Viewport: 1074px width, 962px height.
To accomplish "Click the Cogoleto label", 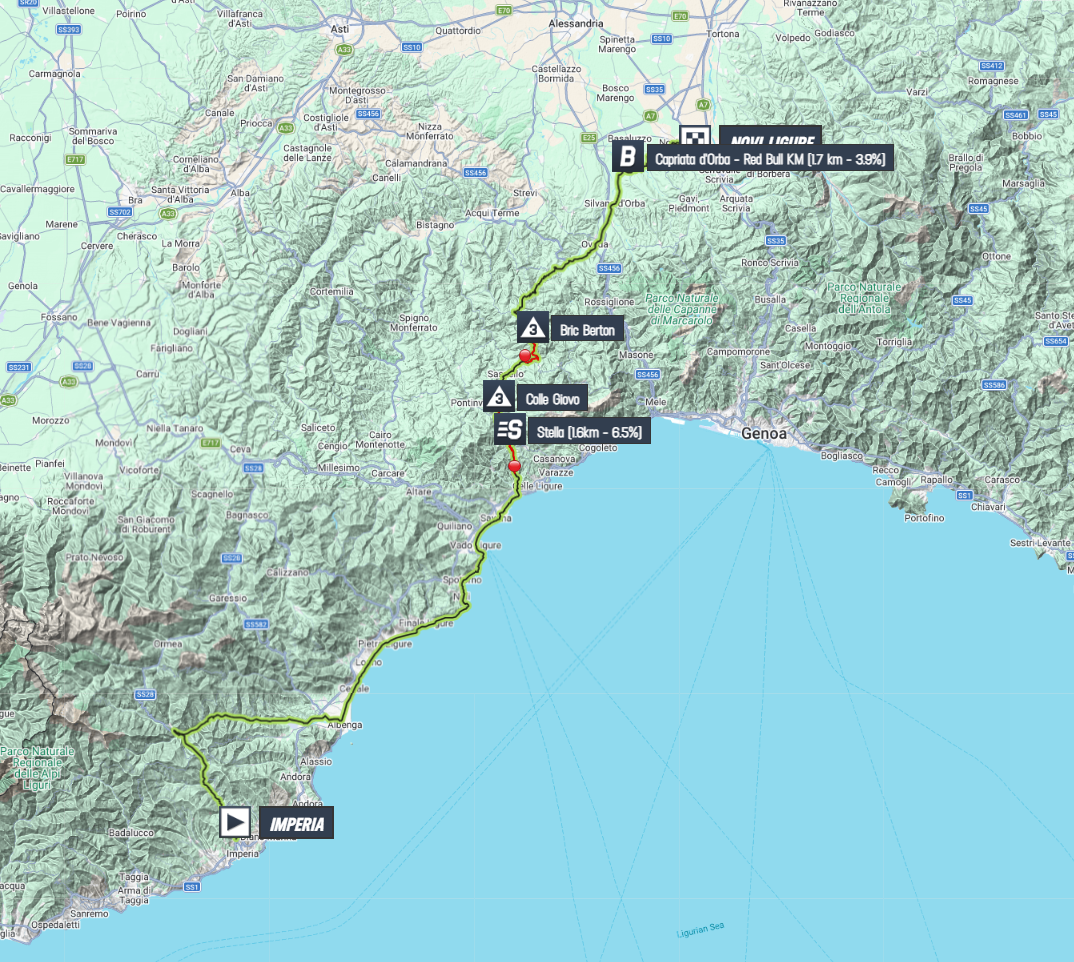I will coord(598,448).
